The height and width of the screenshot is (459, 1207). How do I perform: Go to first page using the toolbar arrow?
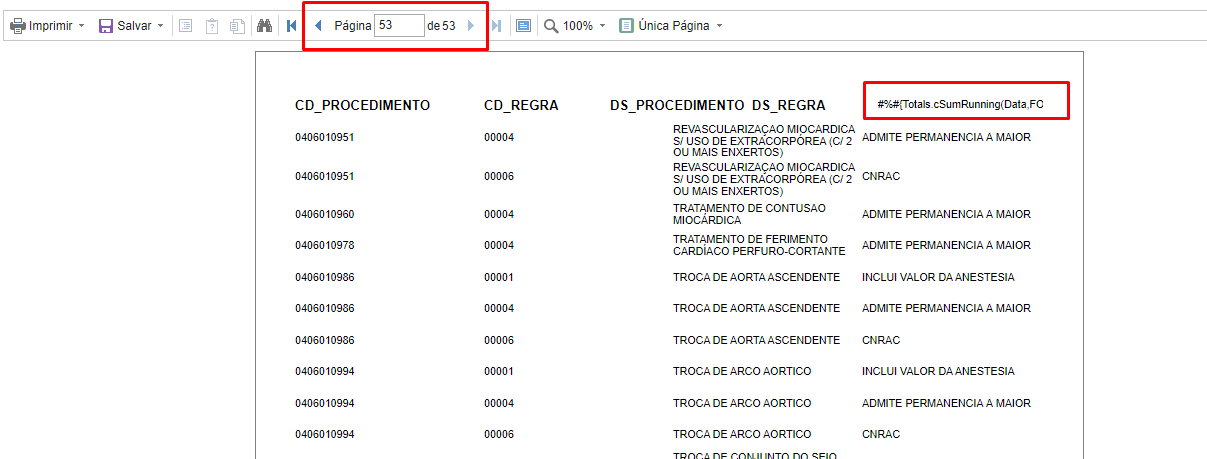pos(291,26)
